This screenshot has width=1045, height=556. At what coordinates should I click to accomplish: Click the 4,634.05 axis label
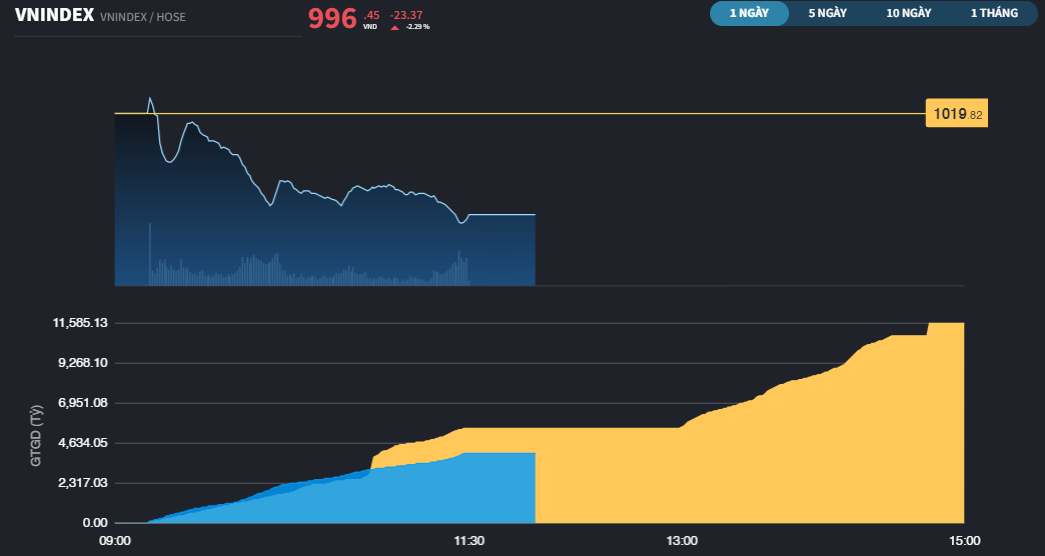pos(83,443)
